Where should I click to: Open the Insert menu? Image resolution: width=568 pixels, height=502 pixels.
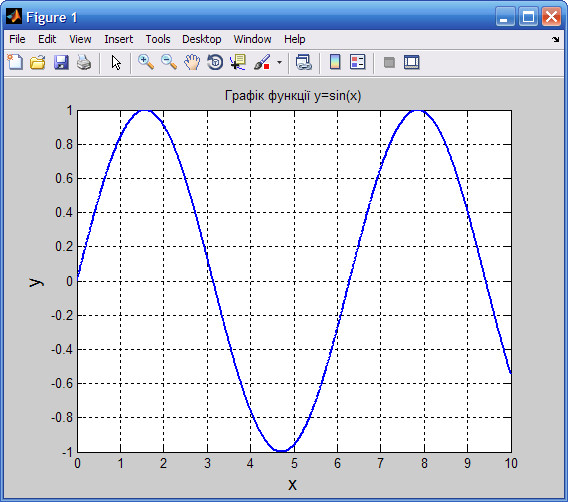(x=118, y=39)
